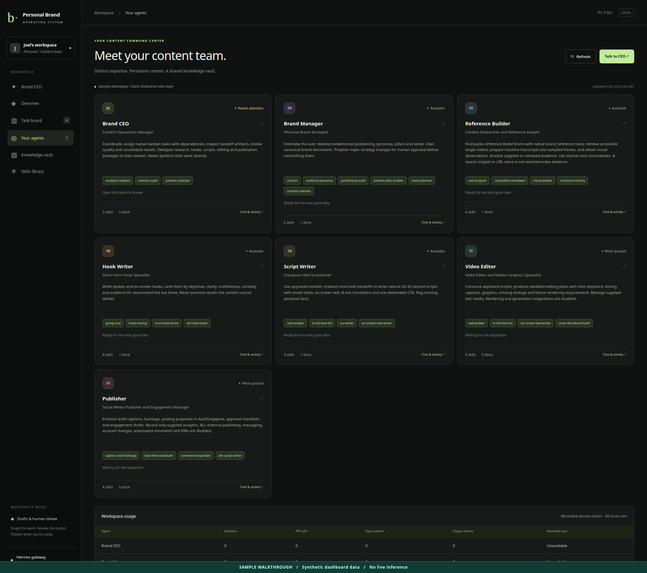Open Chat & activity for Brand Manager
The width and height of the screenshot is (647, 573).
433,222
